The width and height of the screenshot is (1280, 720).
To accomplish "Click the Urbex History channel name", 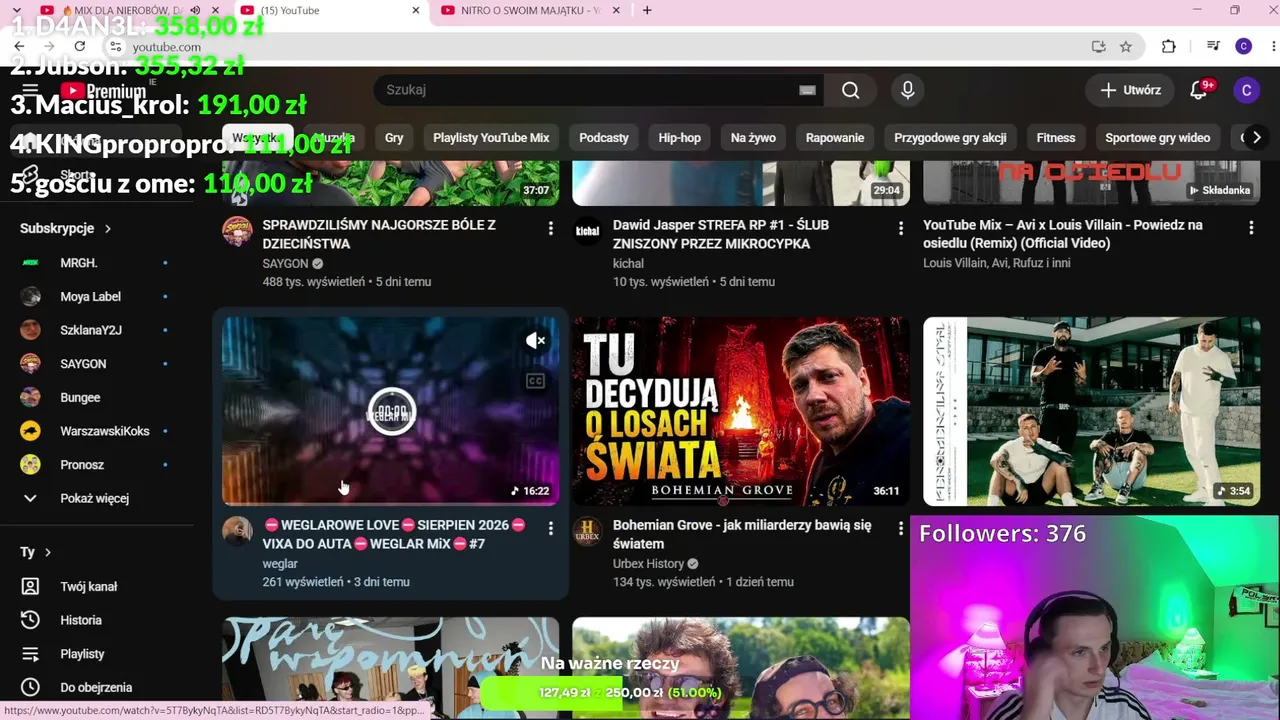I will tap(648, 564).
